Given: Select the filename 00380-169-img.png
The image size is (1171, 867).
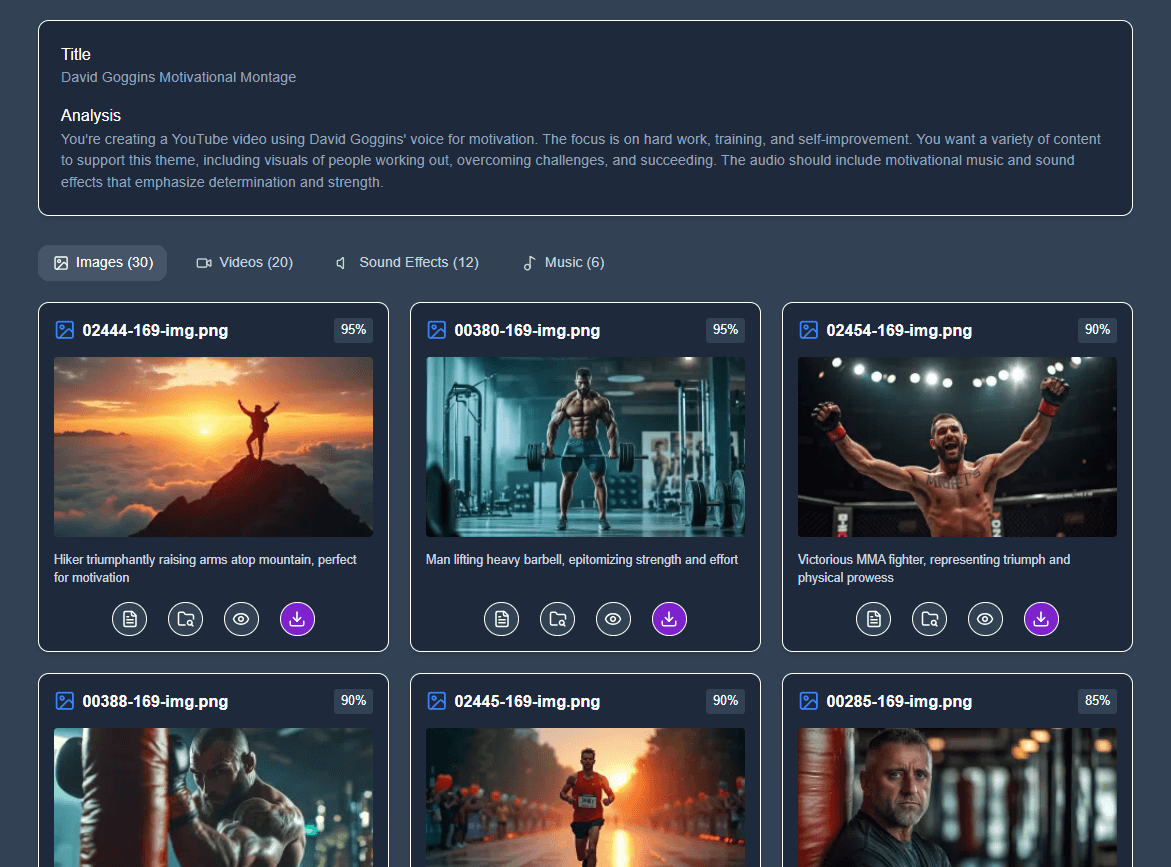Looking at the screenshot, I should point(527,331).
